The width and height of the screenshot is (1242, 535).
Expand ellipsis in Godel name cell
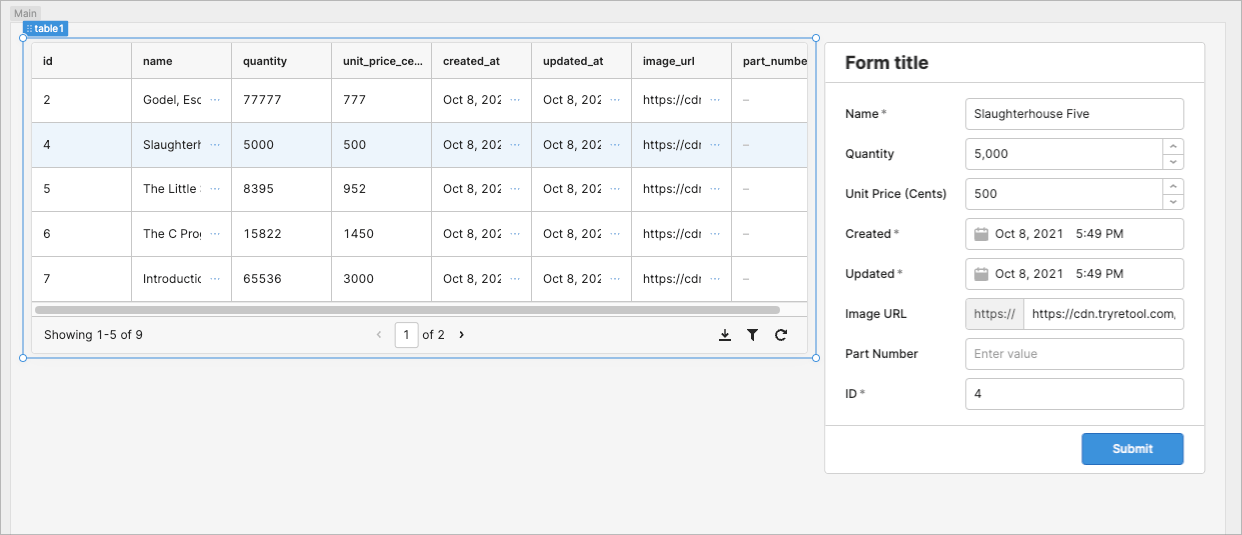click(215, 100)
